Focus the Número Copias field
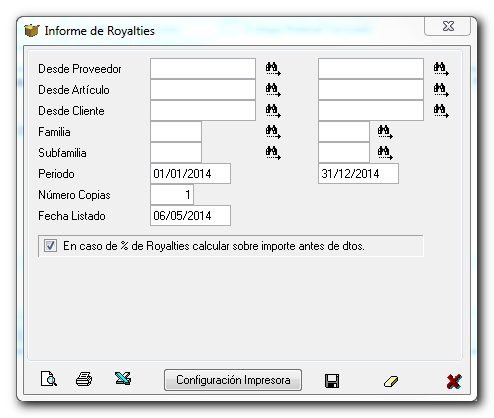 pos(172,195)
